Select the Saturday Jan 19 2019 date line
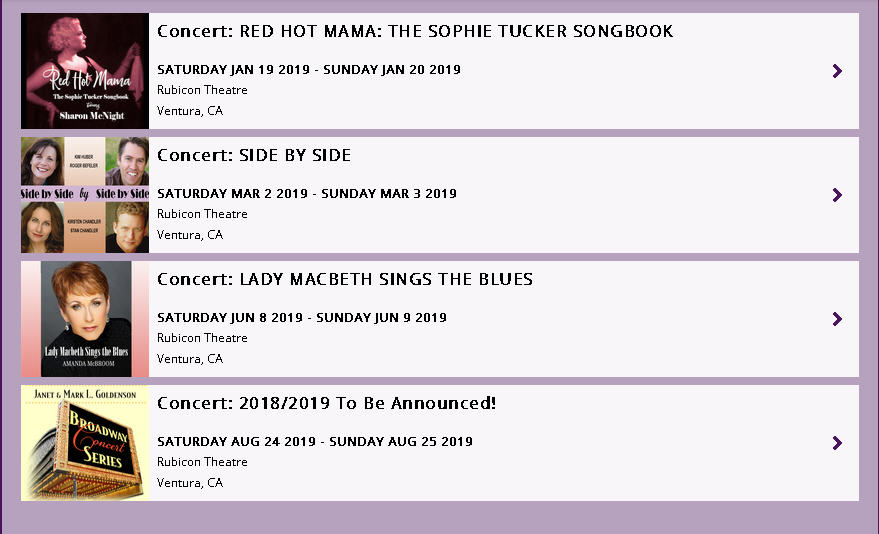The image size is (879, 534). 309,70
